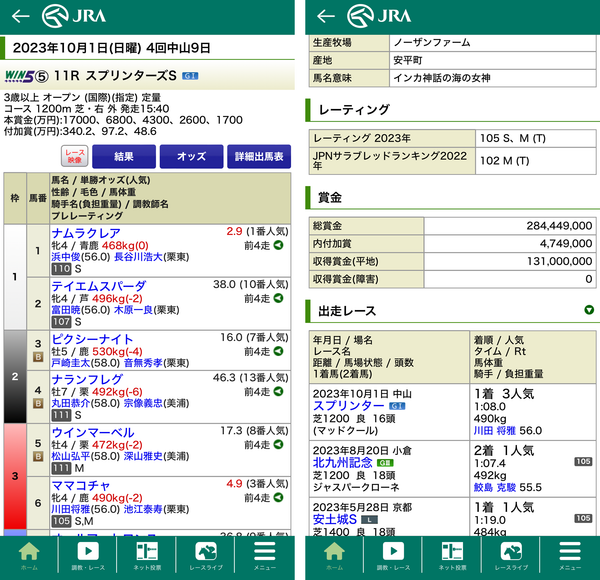Expand 前4走 arrow for ナムラクレア
600x580 pixels.
pyautogui.click(x=279, y=245)
